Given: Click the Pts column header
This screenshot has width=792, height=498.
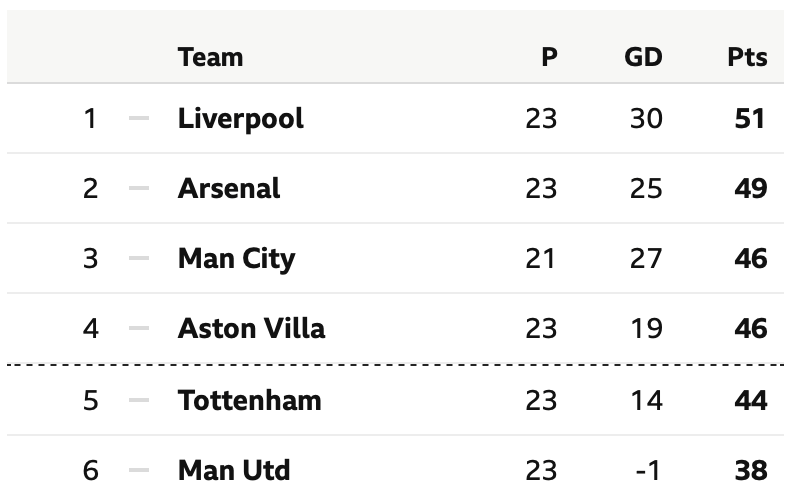Looking at the screenshot, I should click(747, 57).
